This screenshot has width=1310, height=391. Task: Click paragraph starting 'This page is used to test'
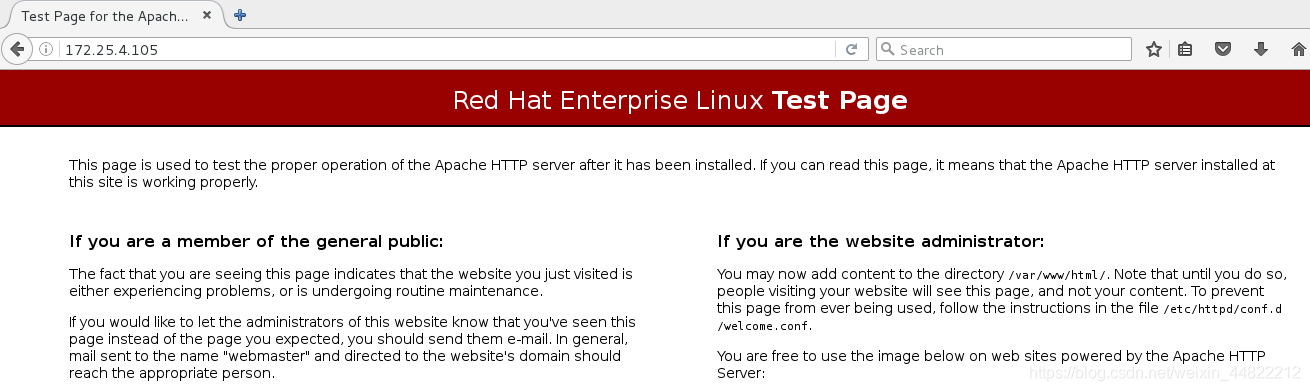[x=672, y=173]
